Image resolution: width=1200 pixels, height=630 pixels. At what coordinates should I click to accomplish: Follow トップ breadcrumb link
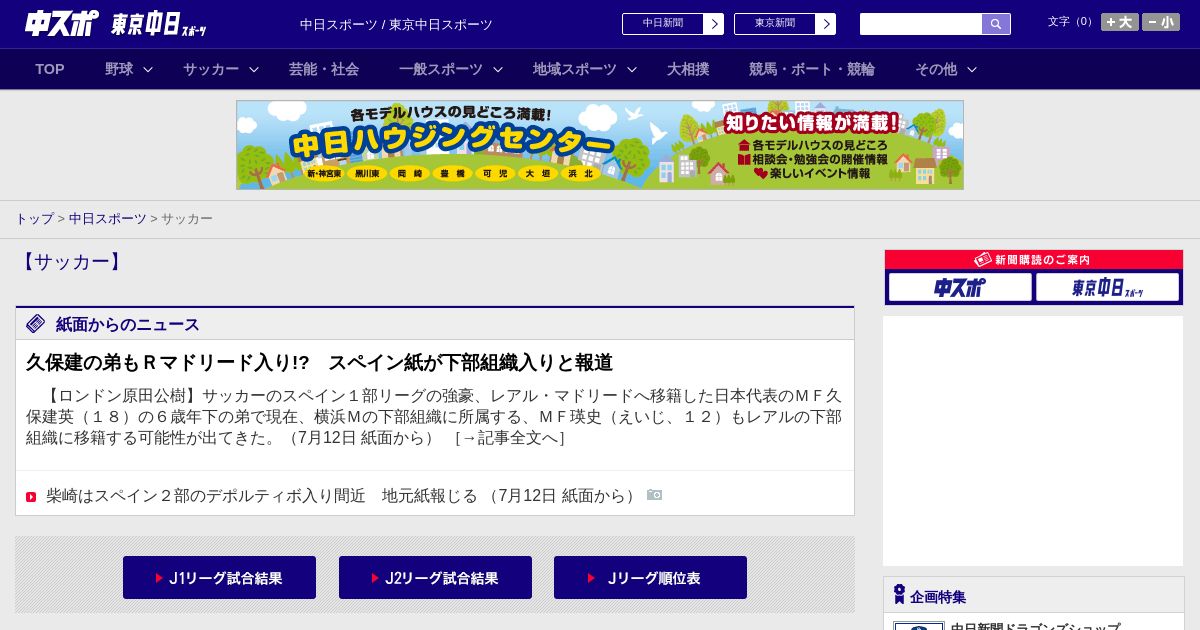click(x=34, y=219)
